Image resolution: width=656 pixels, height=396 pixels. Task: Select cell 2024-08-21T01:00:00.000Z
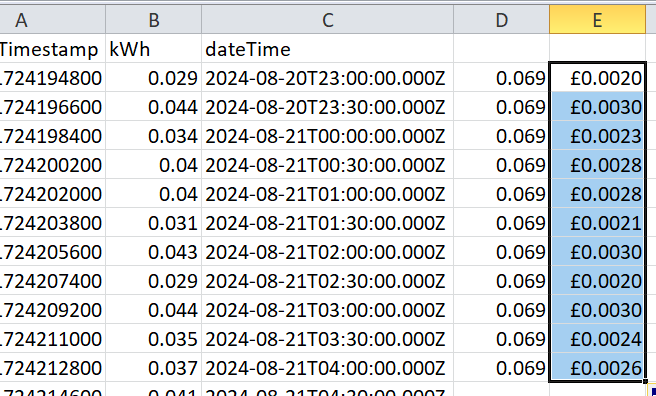[328, 194]
